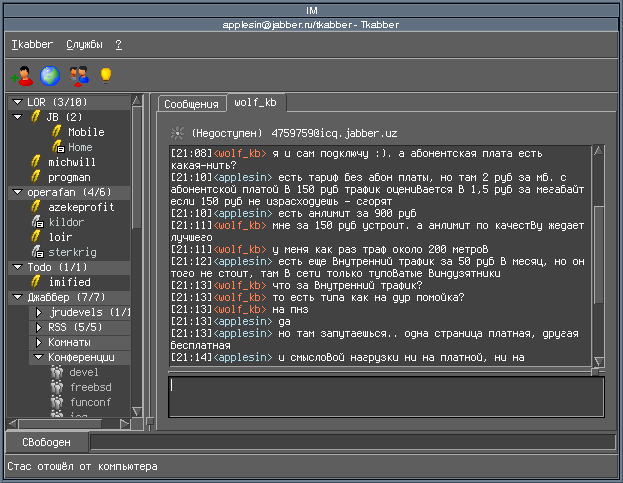Open service discovery via the globe icon
This screenshot has width=623, height=483.
pyautogui.click(x=49, y=75)
